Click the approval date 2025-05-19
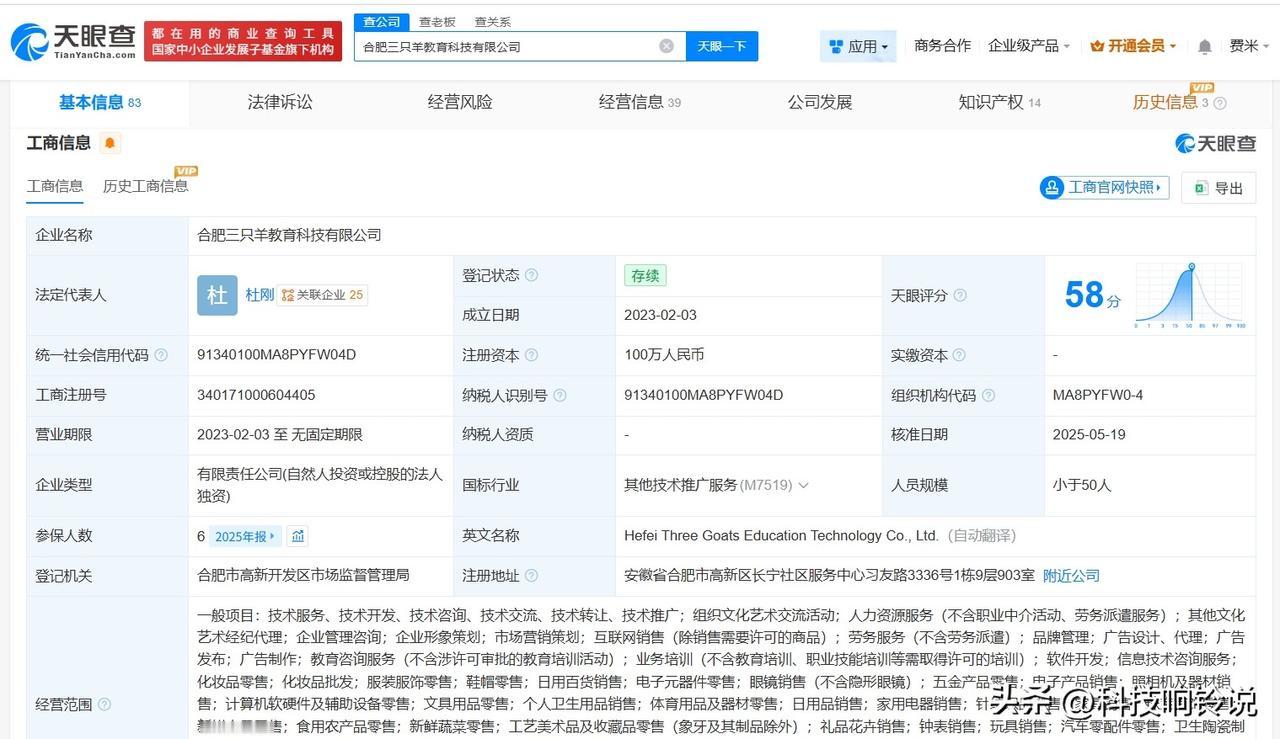The width and height of the screenshot is (1280, 739). pyautogui.click(x=1089, y=435)
